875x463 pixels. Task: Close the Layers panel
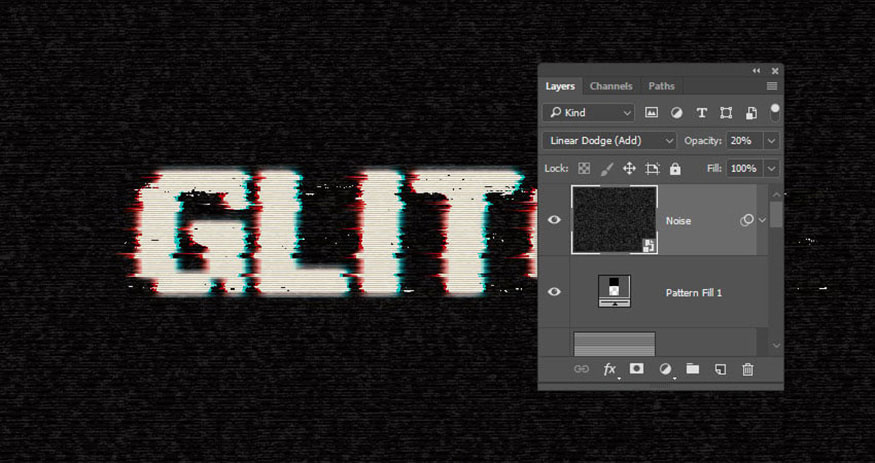[x=775, y=71]
